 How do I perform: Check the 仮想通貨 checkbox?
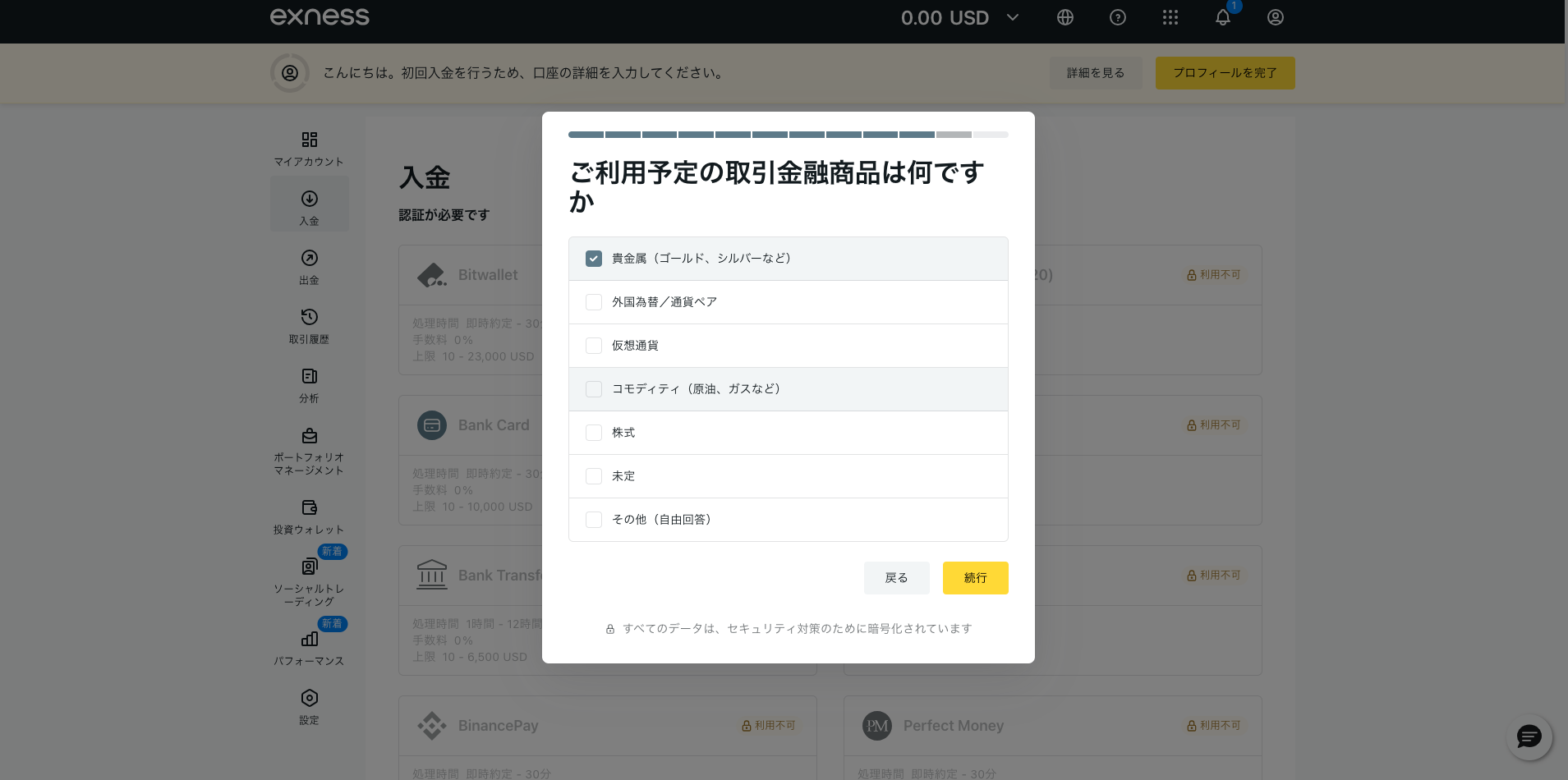[594, 346]
